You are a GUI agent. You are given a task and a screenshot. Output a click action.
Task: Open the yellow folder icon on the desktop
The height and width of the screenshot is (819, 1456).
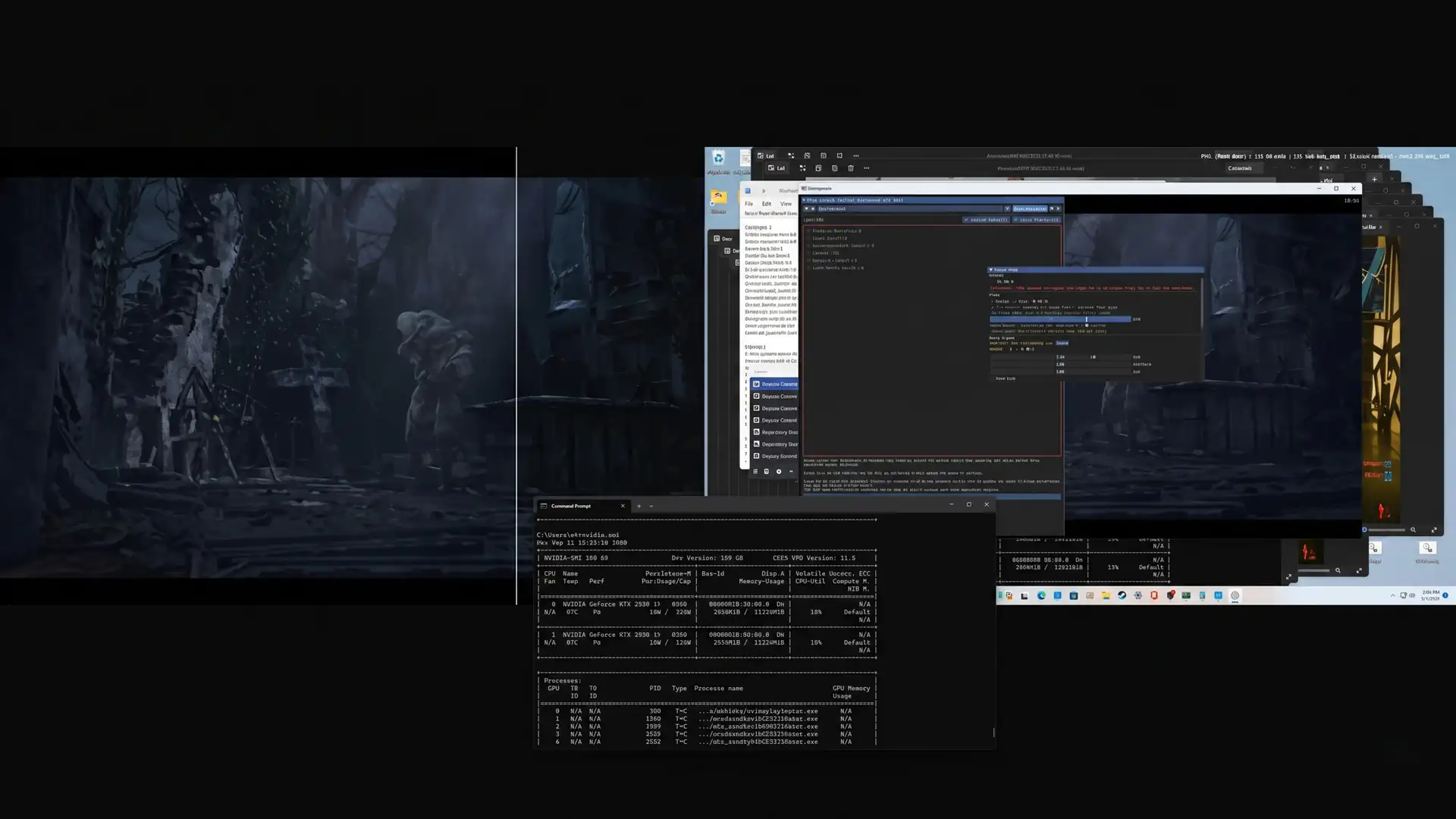(x=718, y=197)
